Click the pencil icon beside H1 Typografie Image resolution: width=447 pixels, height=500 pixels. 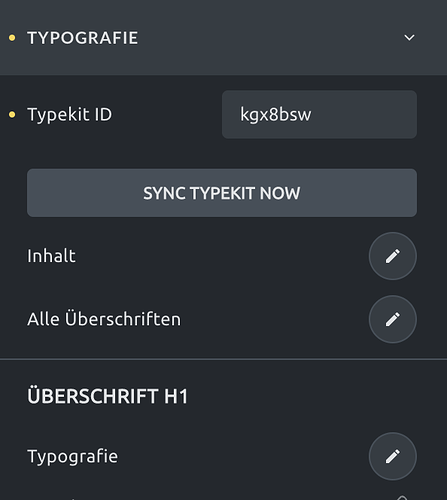(393, 456)
